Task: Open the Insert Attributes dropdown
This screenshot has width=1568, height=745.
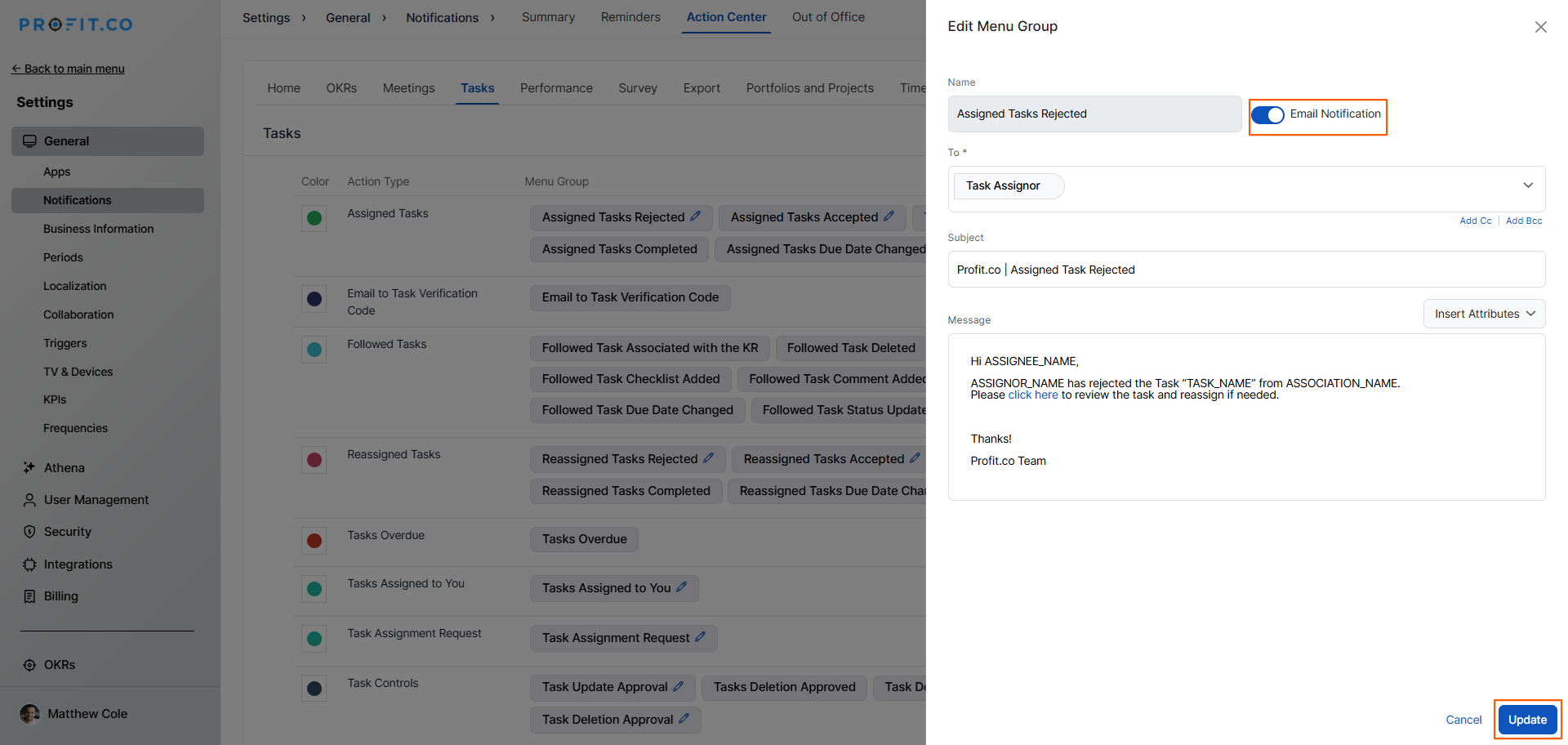Action: (1484, 314)
